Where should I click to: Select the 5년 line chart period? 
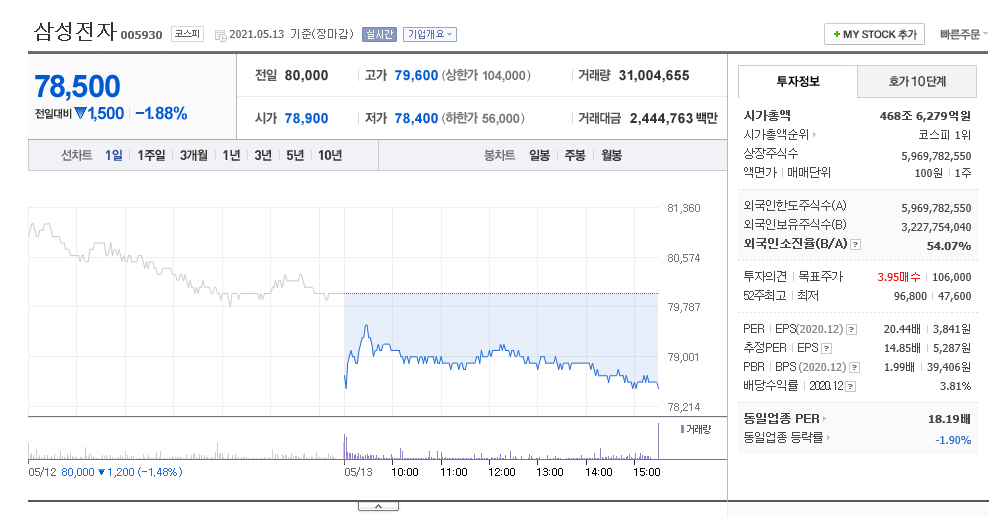295,155
